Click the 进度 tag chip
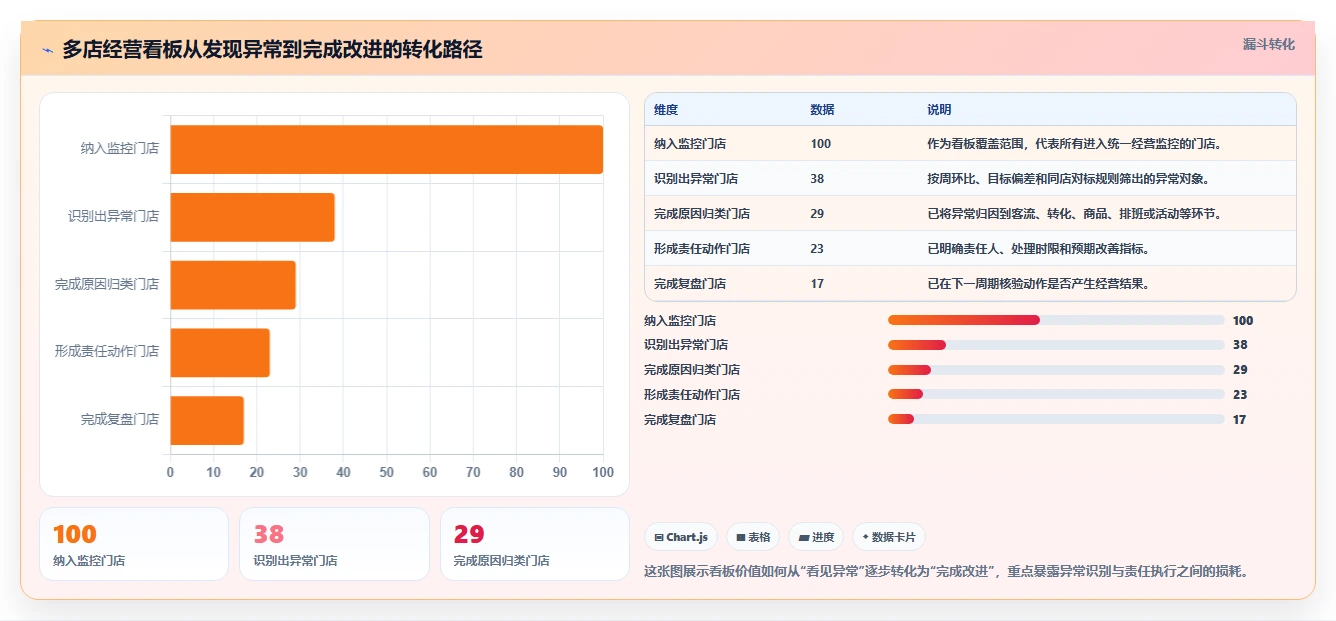1336x621 pixels. coord(816,537)
